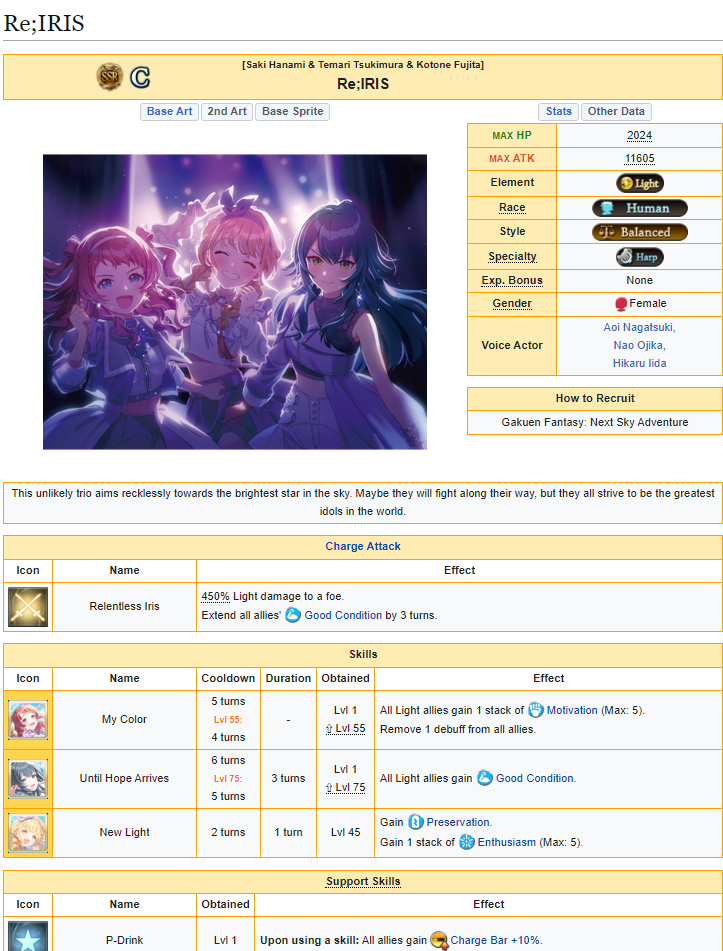Click the New Light skill name
The image size is (723, 951).
124,833
